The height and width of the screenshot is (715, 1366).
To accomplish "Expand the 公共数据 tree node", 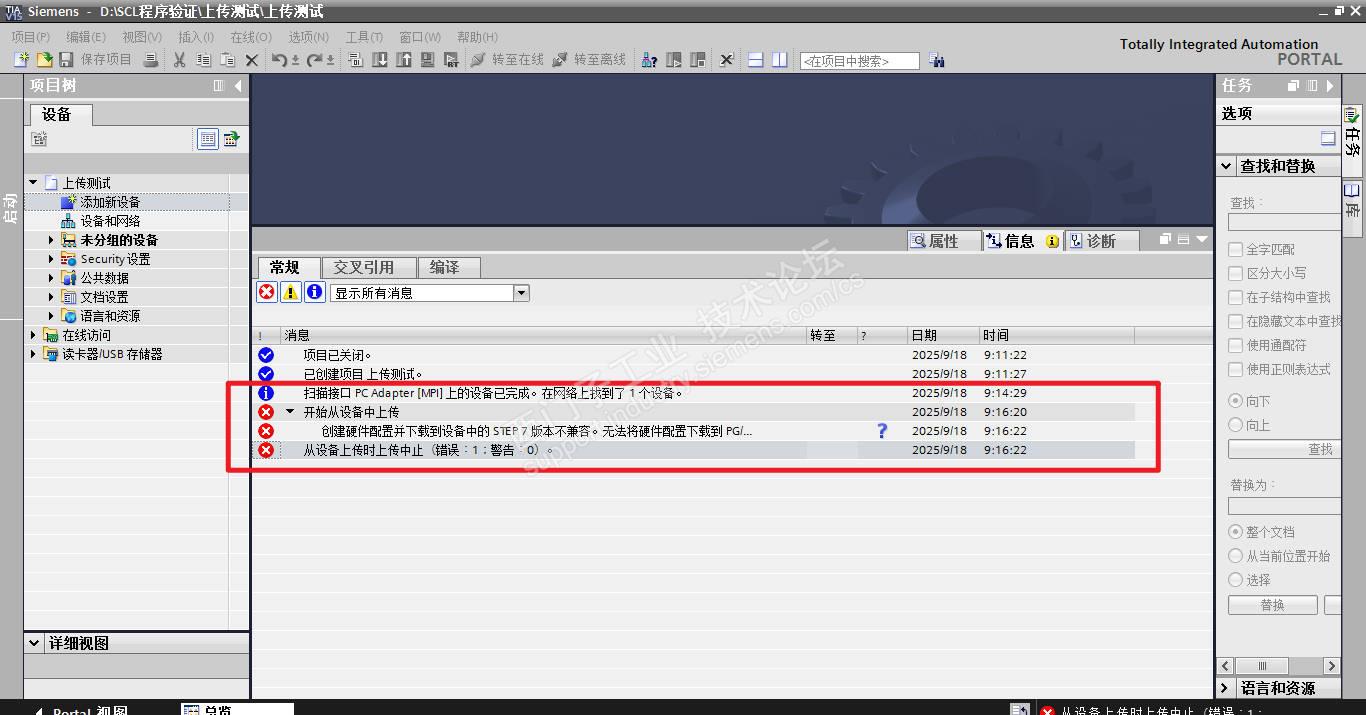I will [x=52, y=278].
